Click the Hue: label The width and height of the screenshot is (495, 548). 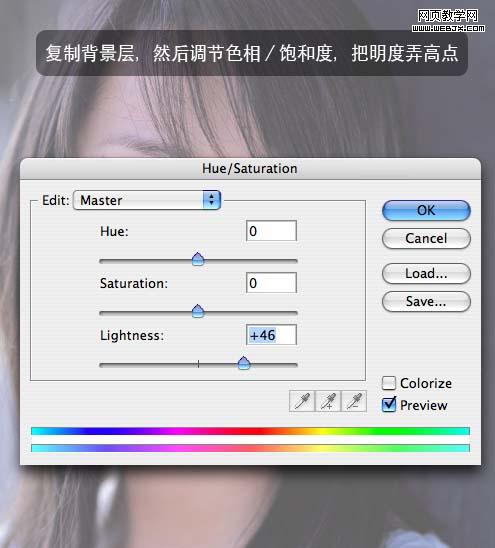click(x=114, y=231)
